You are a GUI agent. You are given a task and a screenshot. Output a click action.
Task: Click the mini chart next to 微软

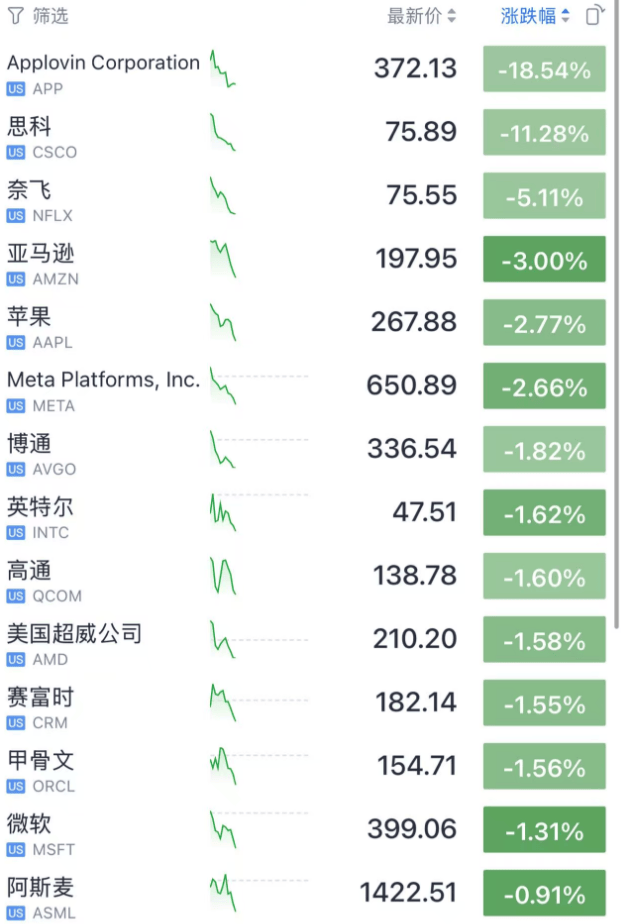tap(221, 829)
